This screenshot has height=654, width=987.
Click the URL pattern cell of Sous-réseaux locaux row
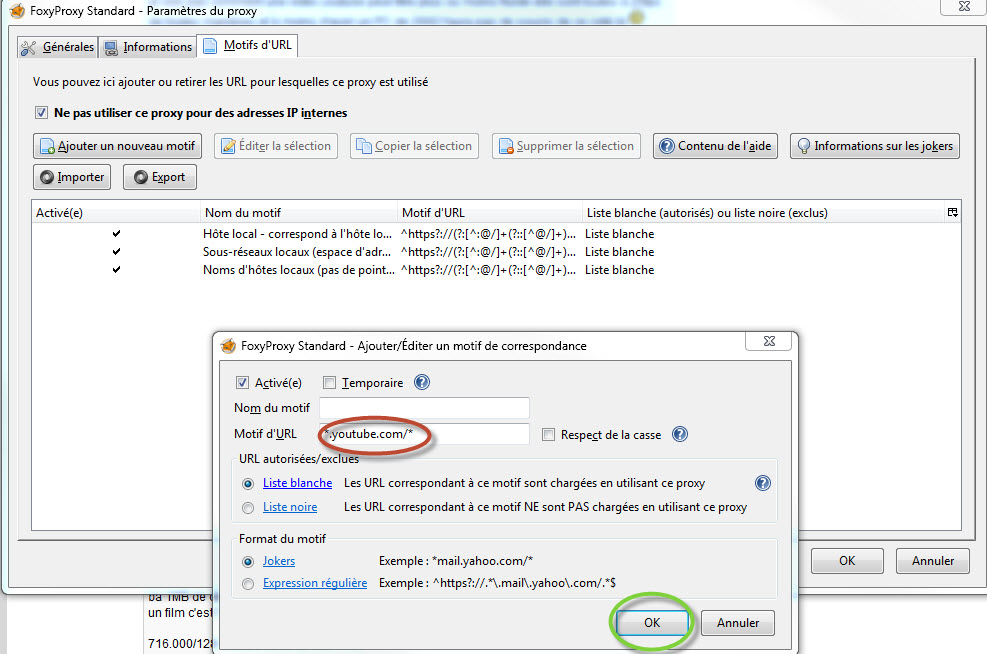pos(488,252)
